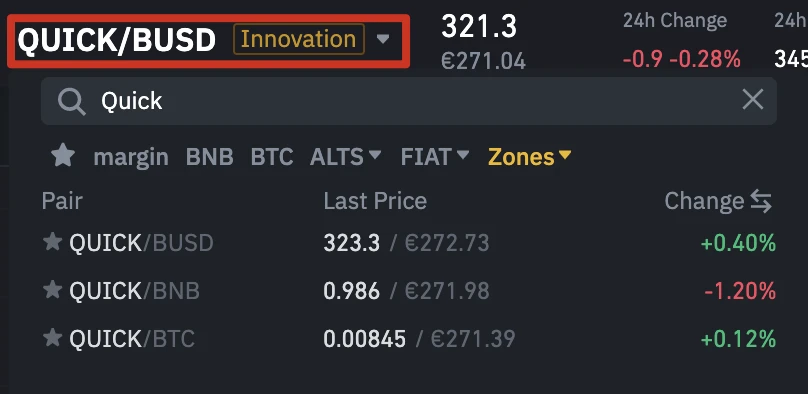808x394 pixels.
Task: Click the search magnifier icon
Action: (x=71, y=101)
